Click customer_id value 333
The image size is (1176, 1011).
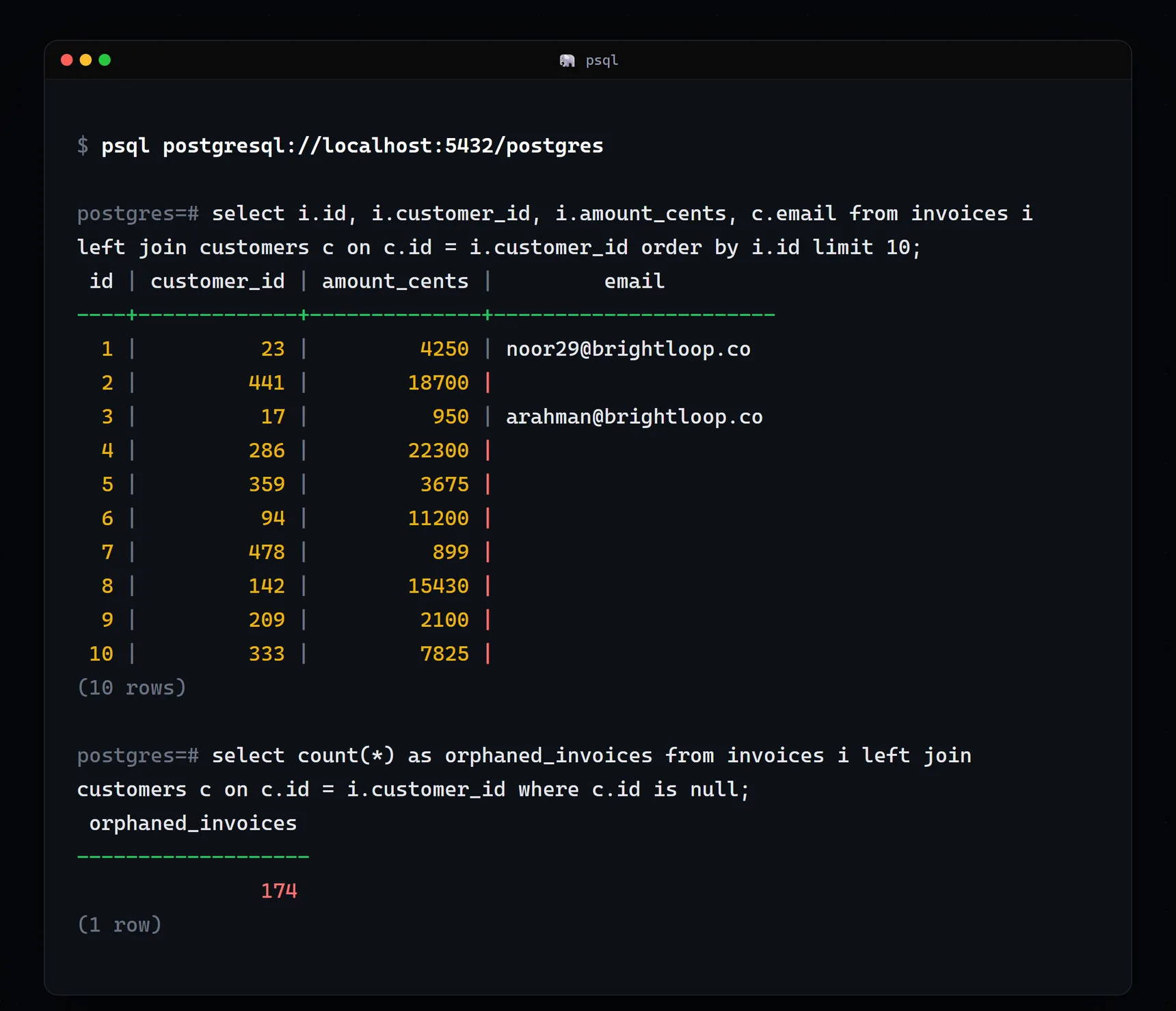267,653
